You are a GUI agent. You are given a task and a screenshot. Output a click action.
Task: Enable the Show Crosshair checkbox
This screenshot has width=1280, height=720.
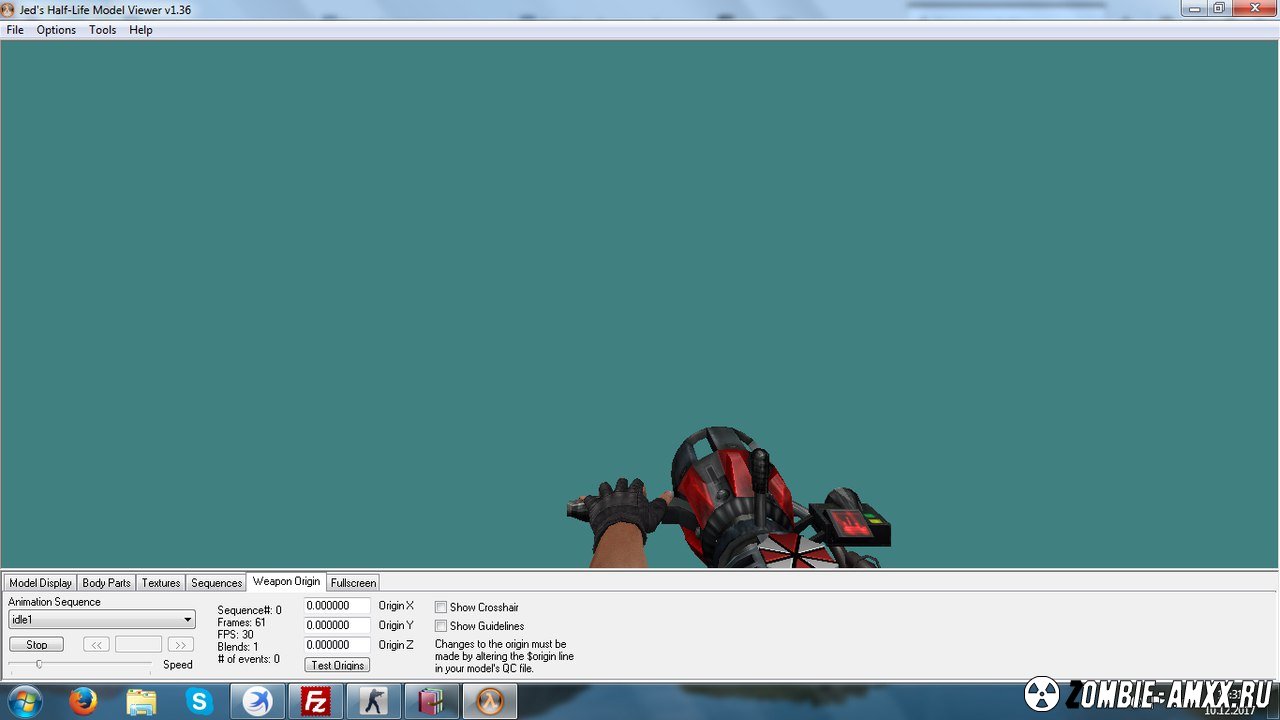(441, 607)
